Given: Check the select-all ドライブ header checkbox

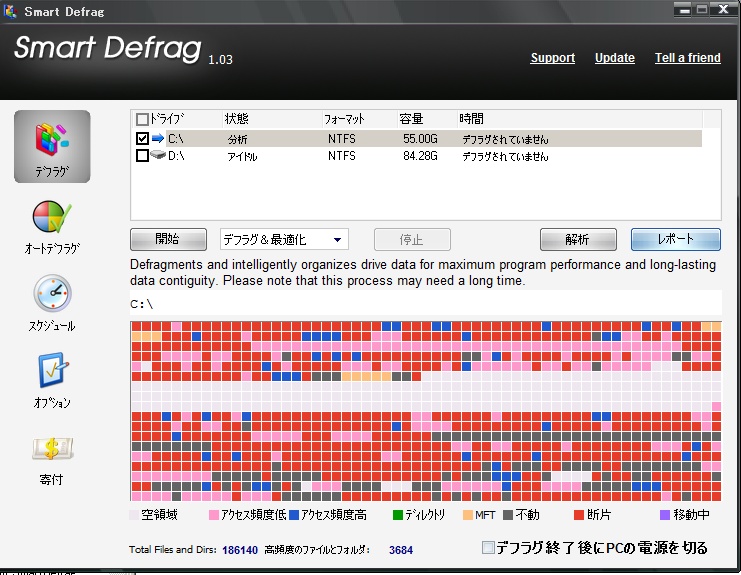Looking at the screenshot, I should point(142,119).
